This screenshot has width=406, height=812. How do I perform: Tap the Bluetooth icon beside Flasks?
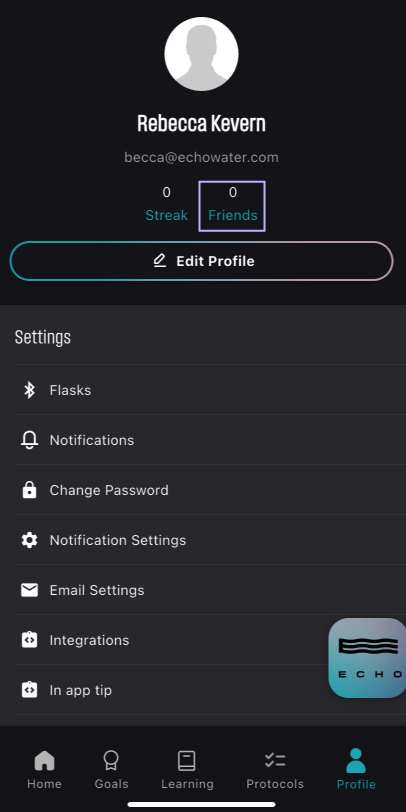point(30,390)
